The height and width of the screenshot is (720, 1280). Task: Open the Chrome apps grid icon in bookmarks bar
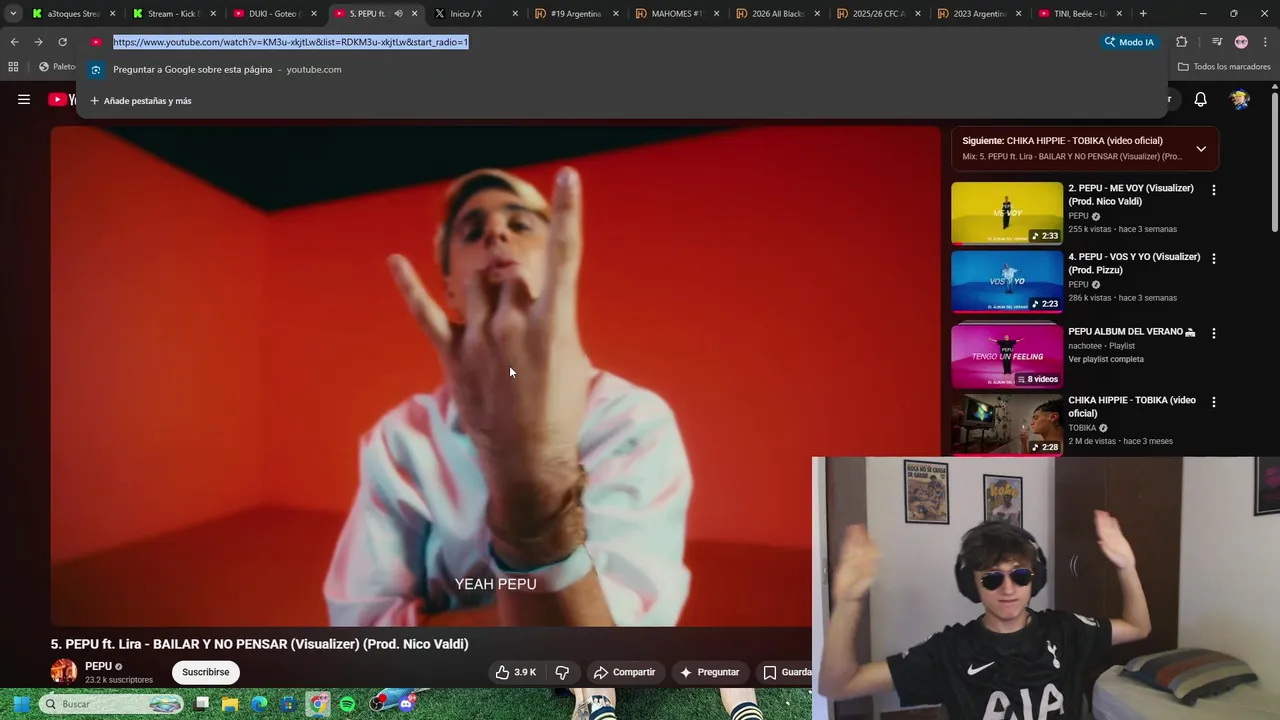(x=13, y=67)
